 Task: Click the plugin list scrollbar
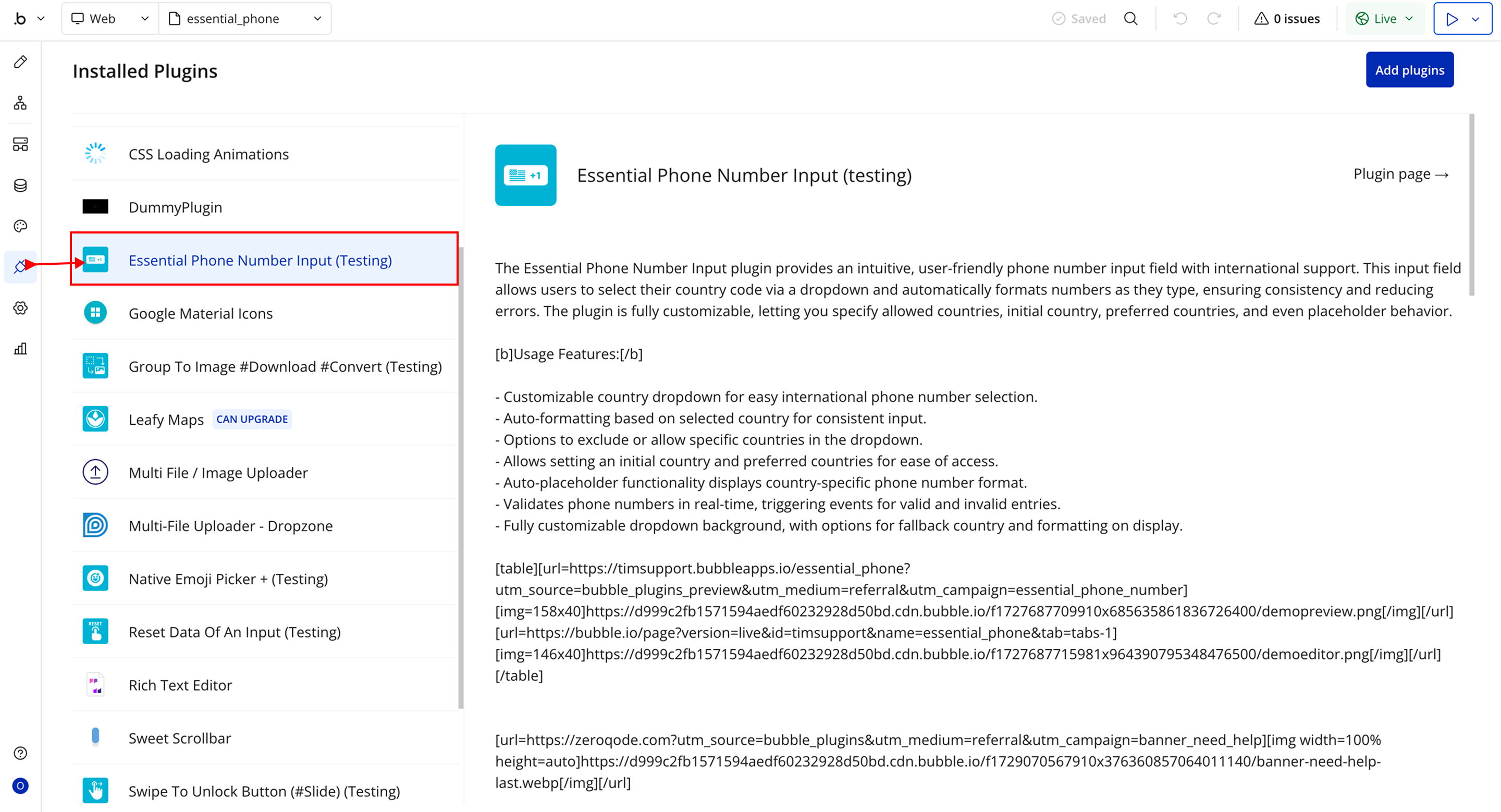[461, 477]
